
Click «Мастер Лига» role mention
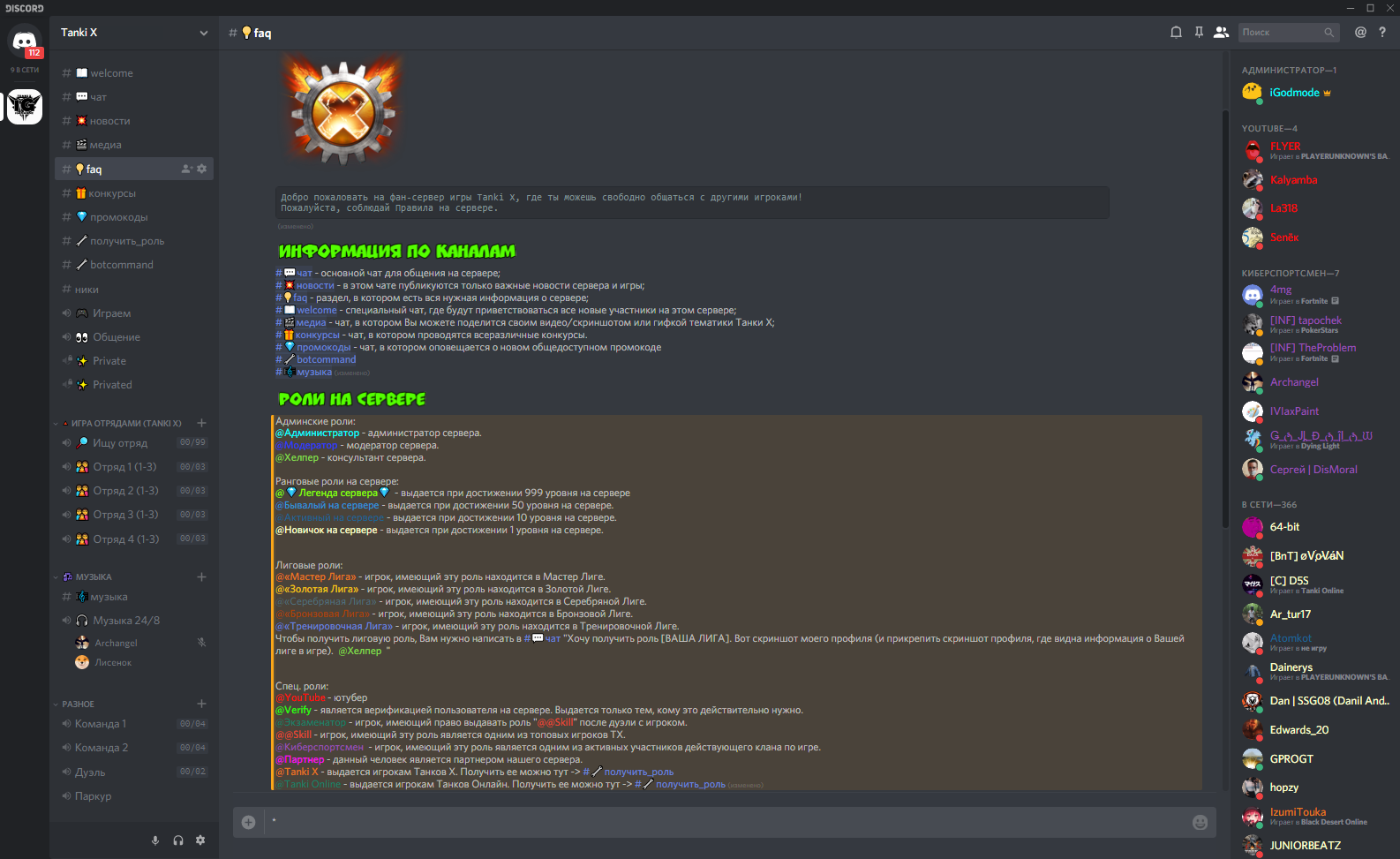coord(316,577)
